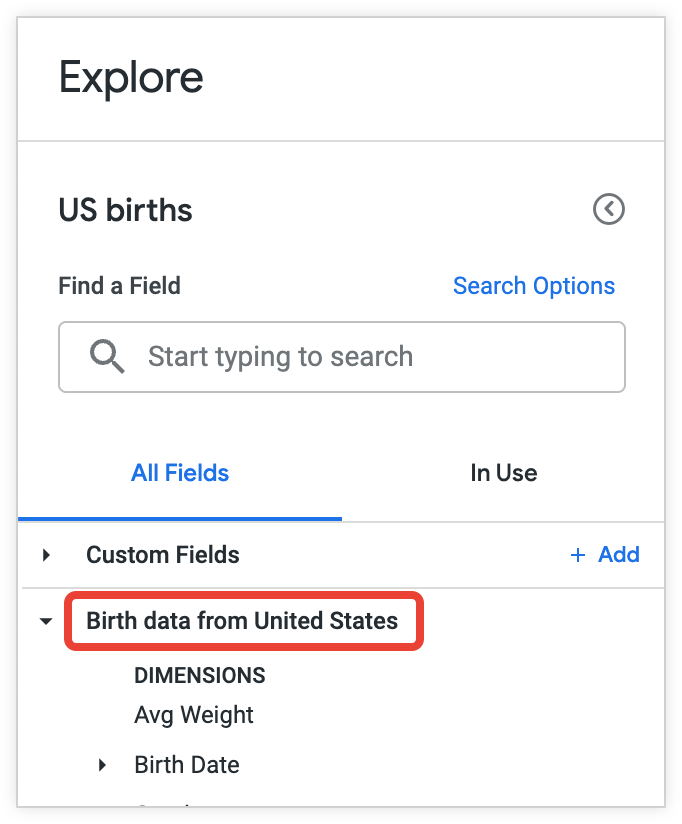Expand the Birth Date dimension group arrow
The width and height of the screenshot is (682, 824).
102,766
